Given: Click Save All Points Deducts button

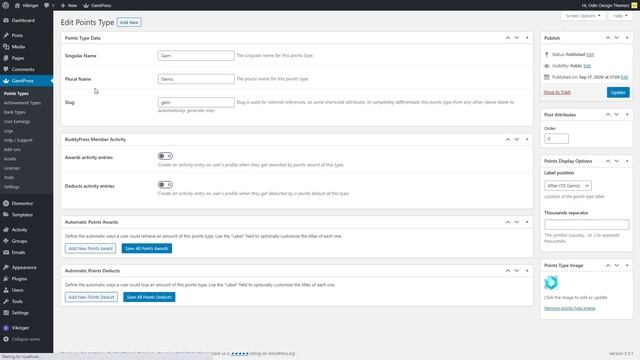Looking at the screenshot, I should point(149,297).
